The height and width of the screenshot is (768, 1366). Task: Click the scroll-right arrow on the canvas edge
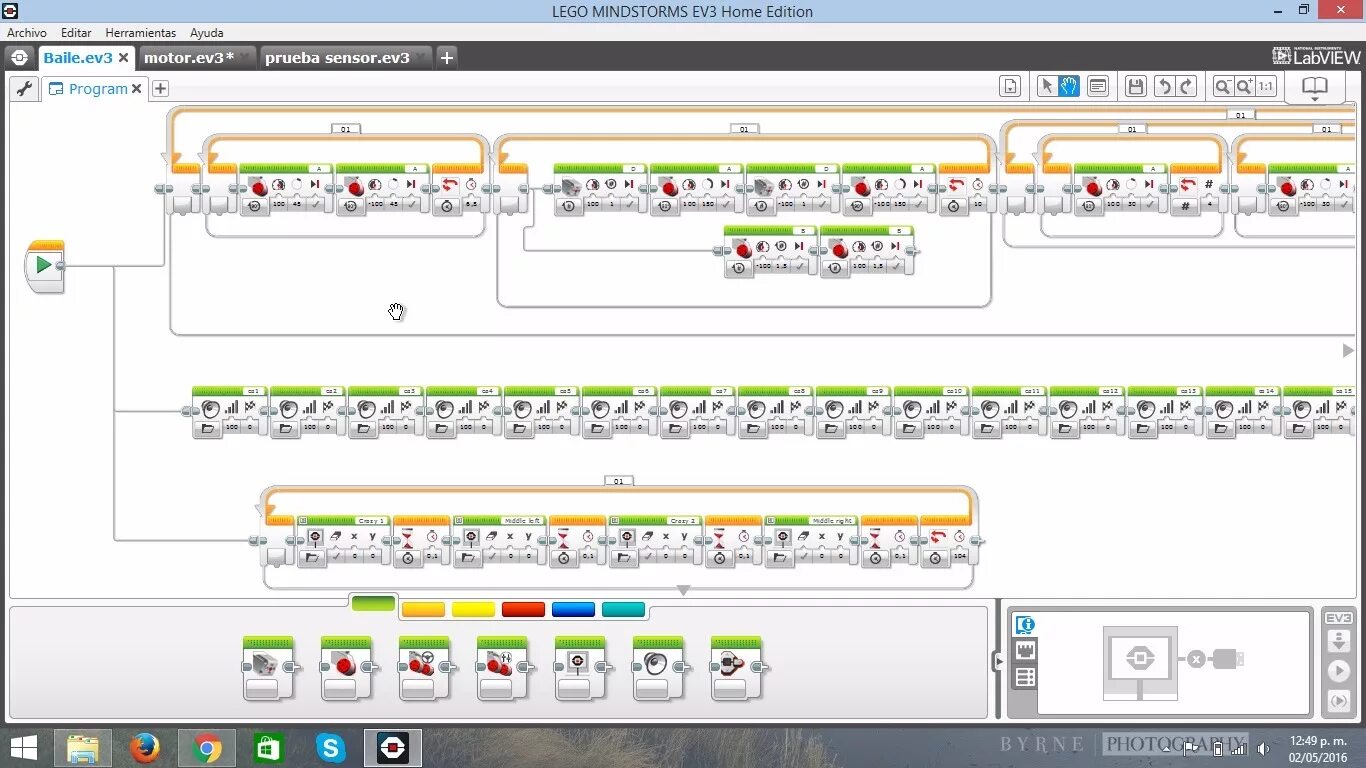1348,350
